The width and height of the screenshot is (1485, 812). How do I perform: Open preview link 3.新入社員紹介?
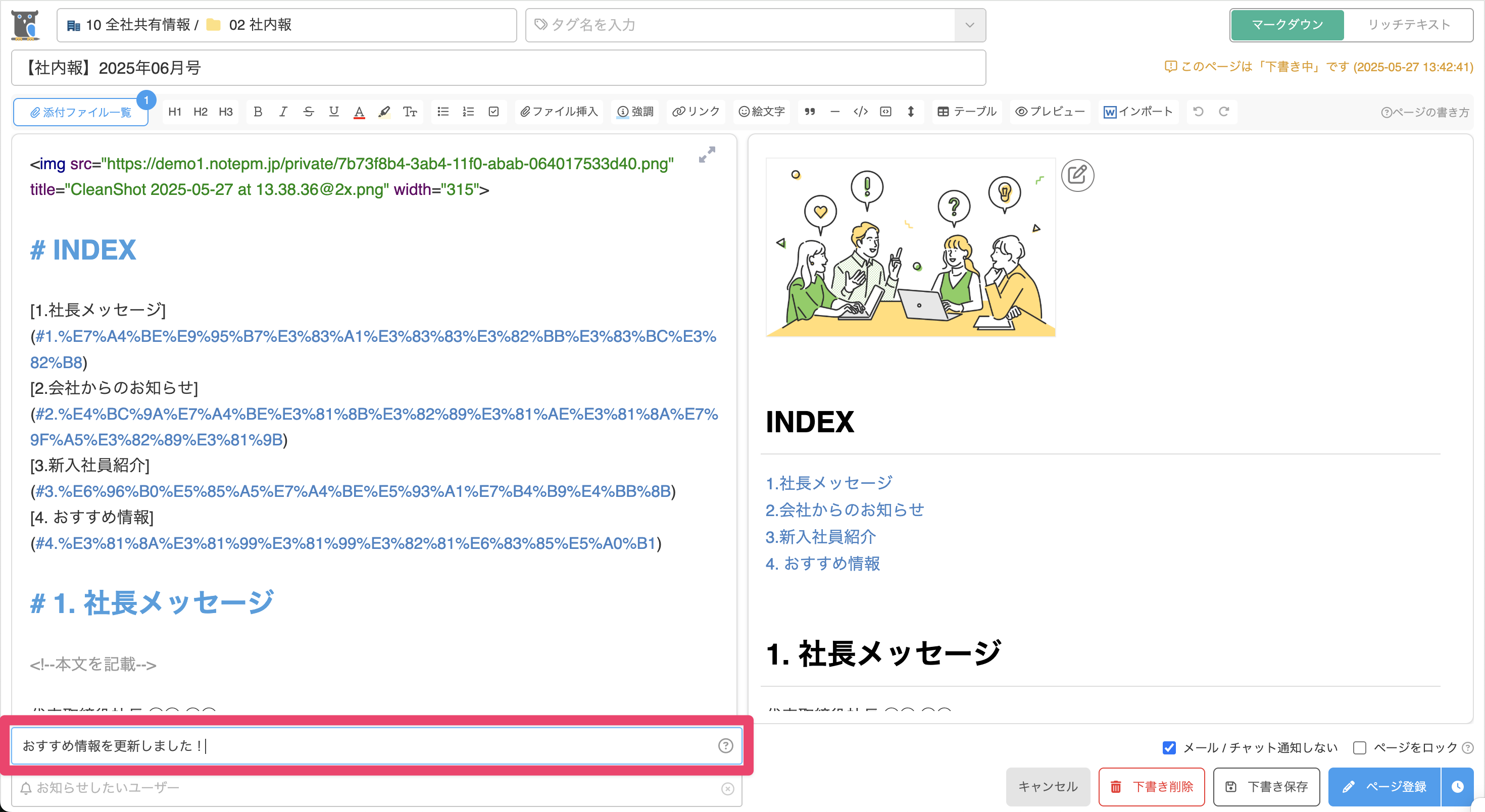pyautogui.click(x=821, y=537)
